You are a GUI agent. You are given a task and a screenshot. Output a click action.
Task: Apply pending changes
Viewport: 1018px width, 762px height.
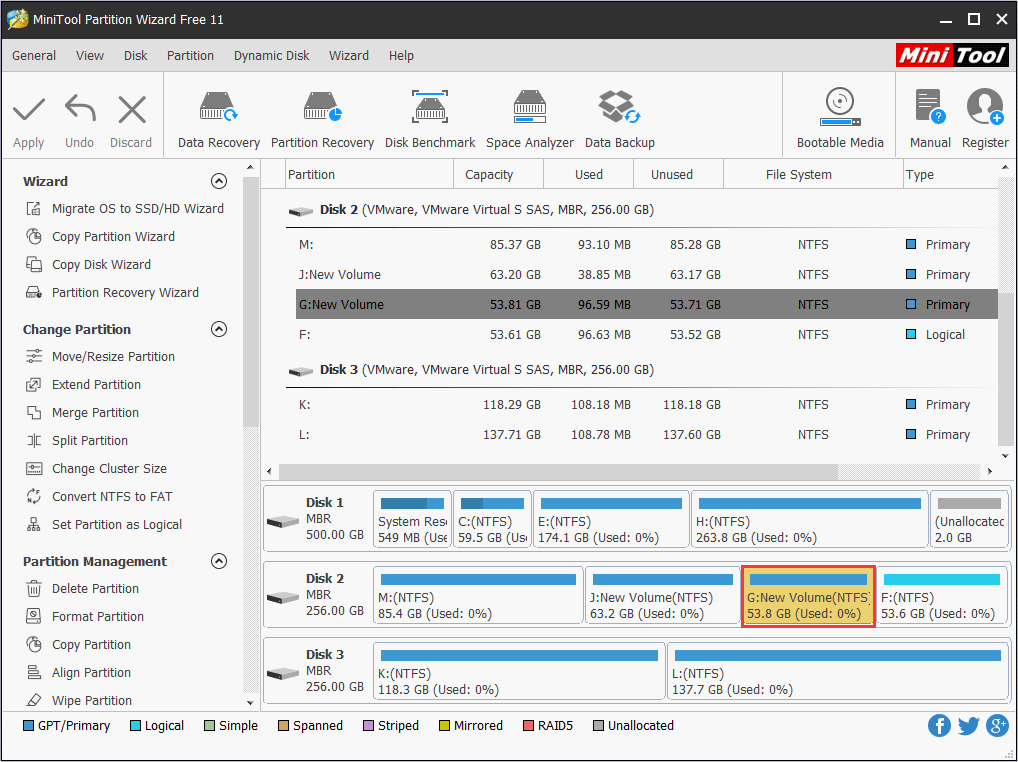[28, 115]
